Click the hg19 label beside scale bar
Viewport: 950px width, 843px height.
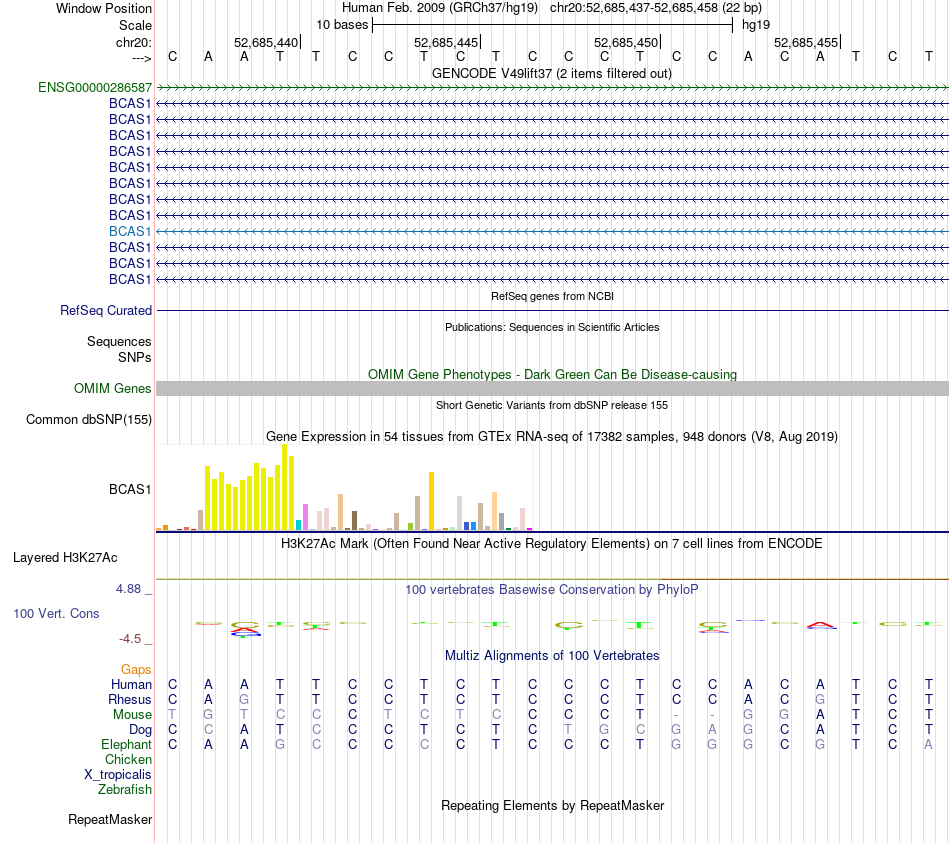pyautogui.click(x=756, y=25)
